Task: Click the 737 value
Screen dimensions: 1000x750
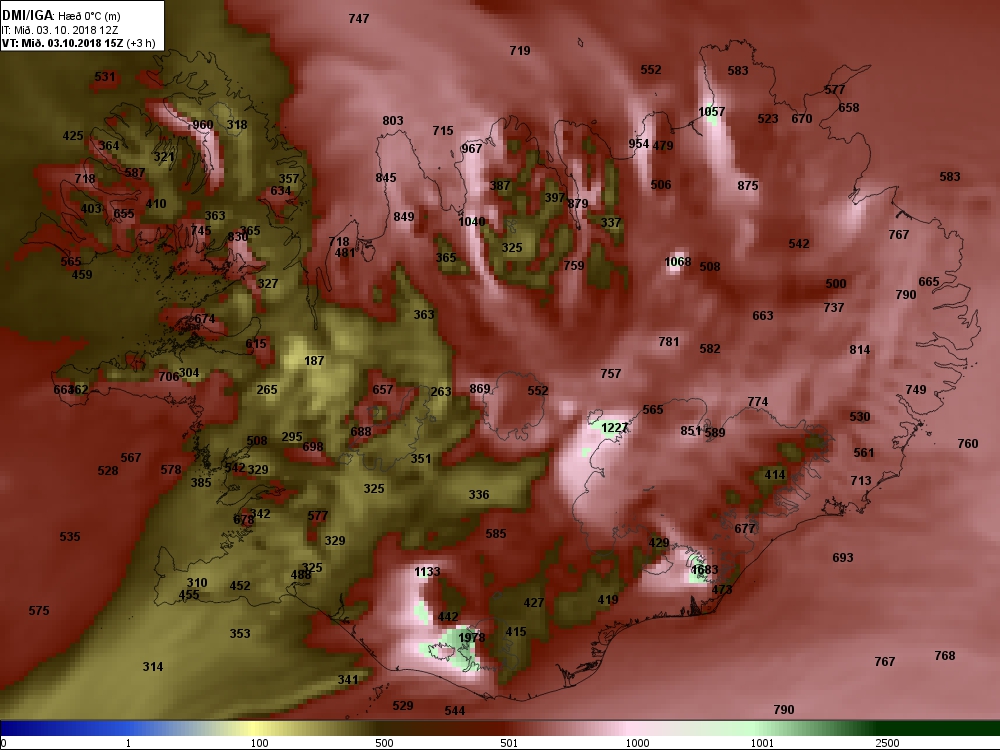Action: coord(834,307)
